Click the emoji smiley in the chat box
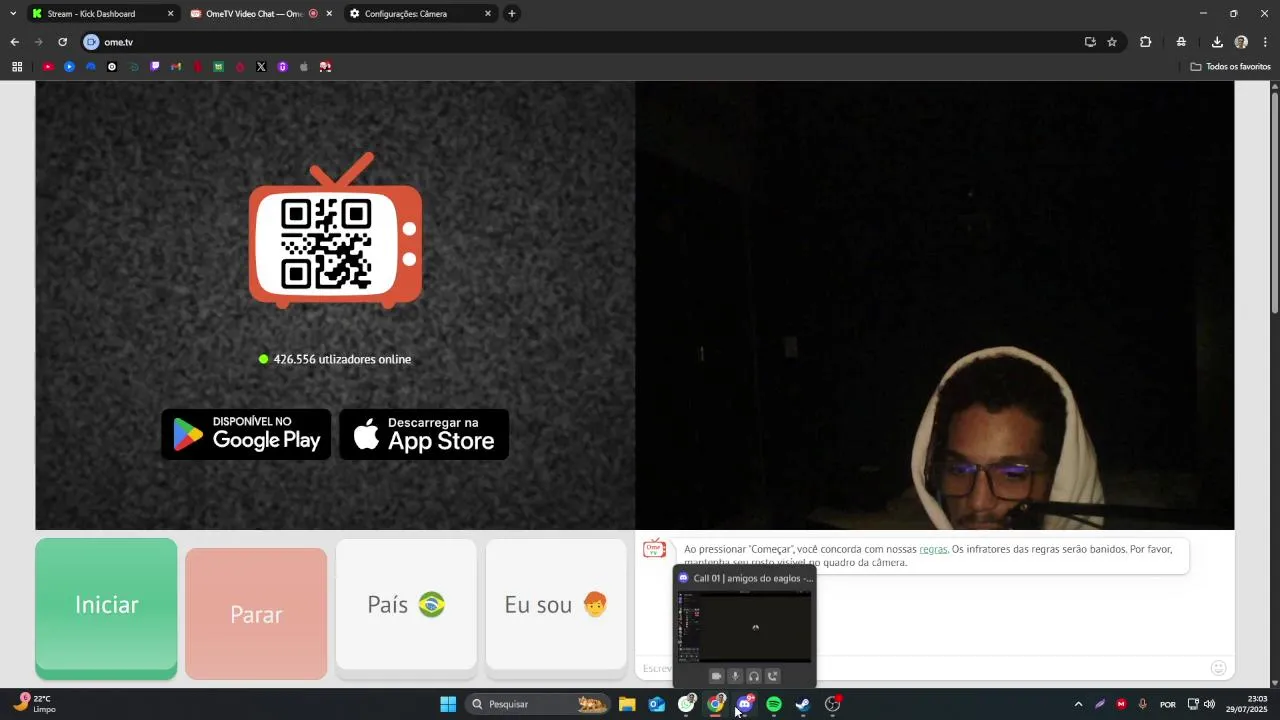The height and width of the screenshot is (720, 1280). [x=1218, y=668]
